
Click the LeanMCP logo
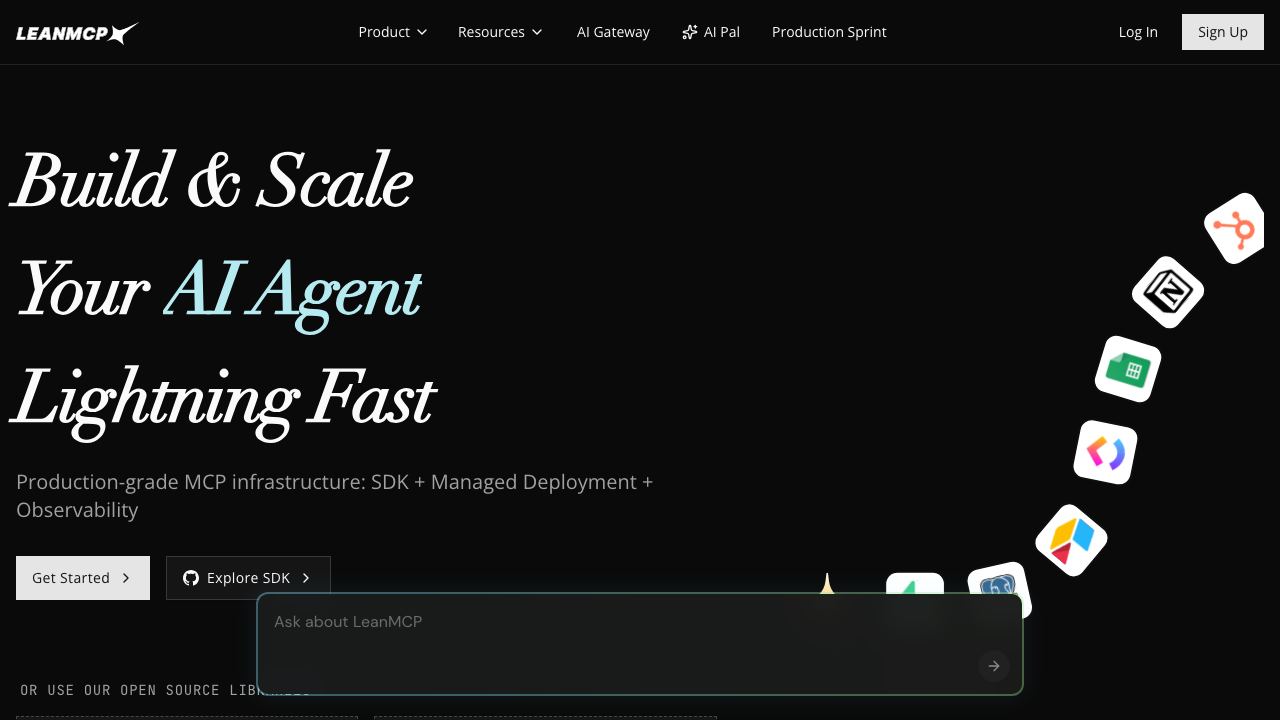coord(77,33)
